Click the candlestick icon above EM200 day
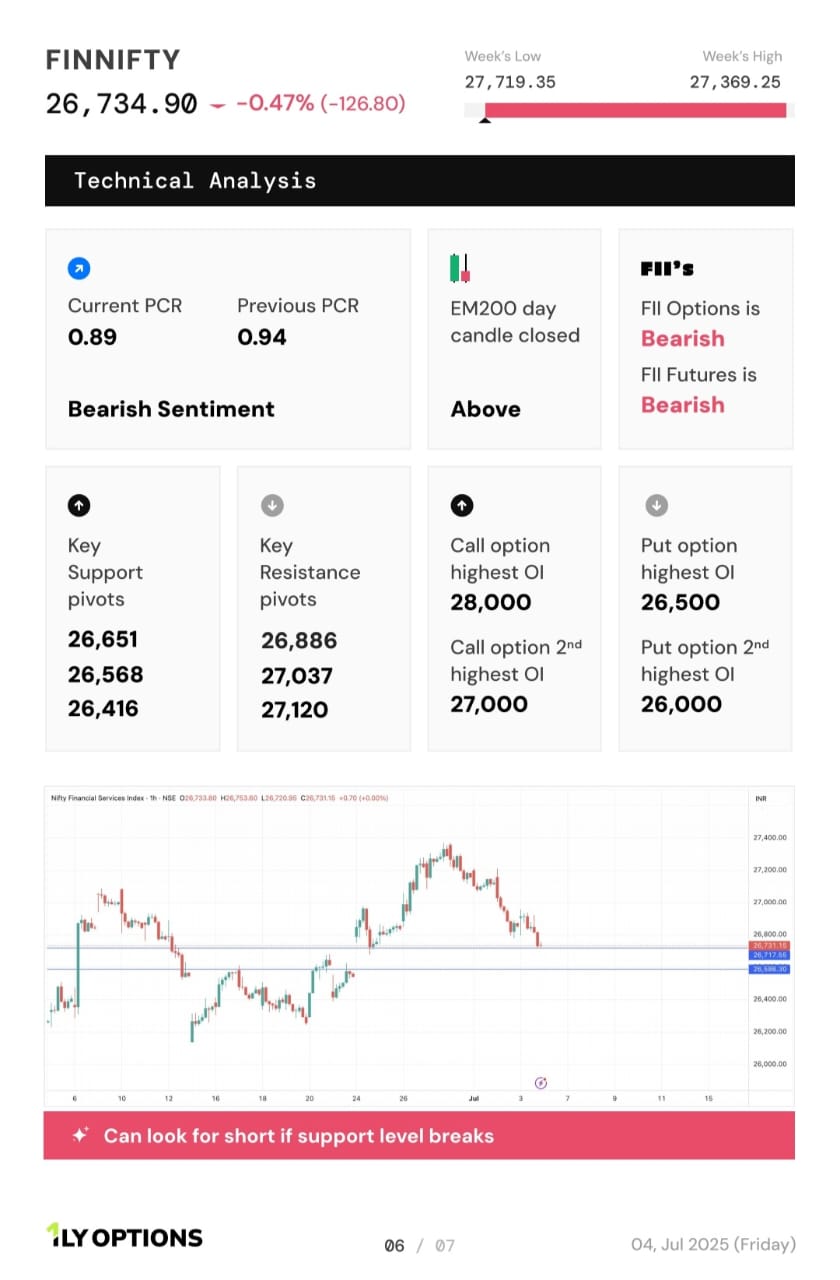This screenshot has width=840, height=1280. click(x=460, y=268)
